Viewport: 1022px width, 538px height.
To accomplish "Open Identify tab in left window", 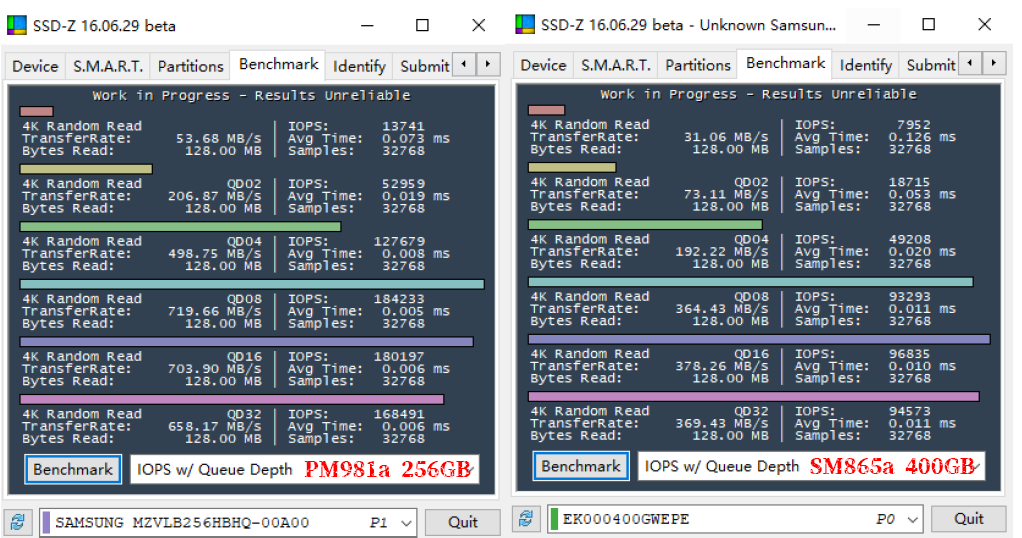I will [359, 67].
